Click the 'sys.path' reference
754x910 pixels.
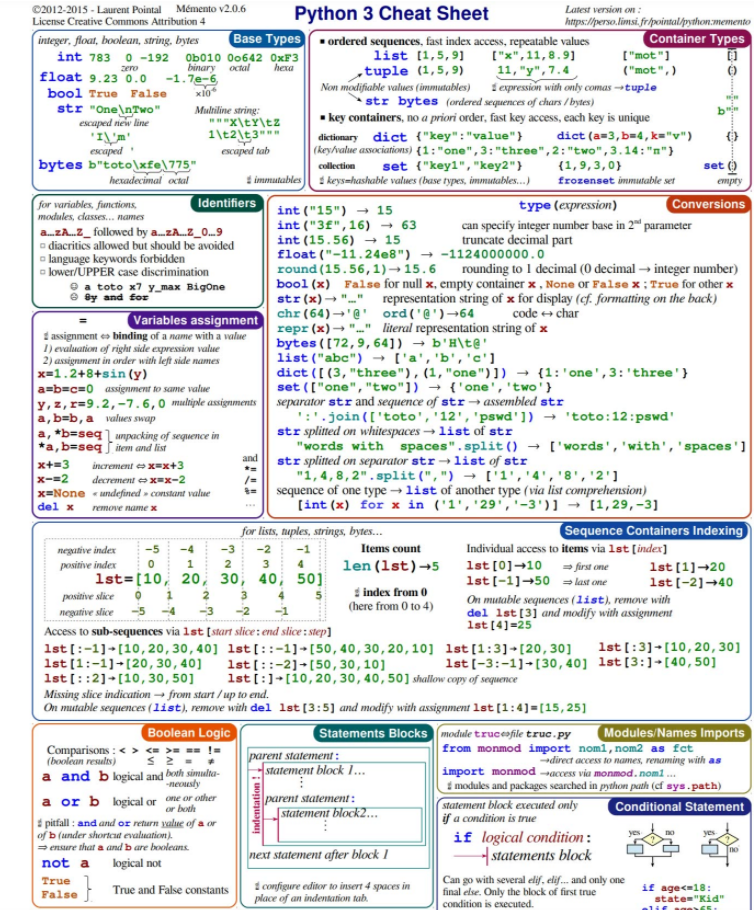(x=692, y=786)
